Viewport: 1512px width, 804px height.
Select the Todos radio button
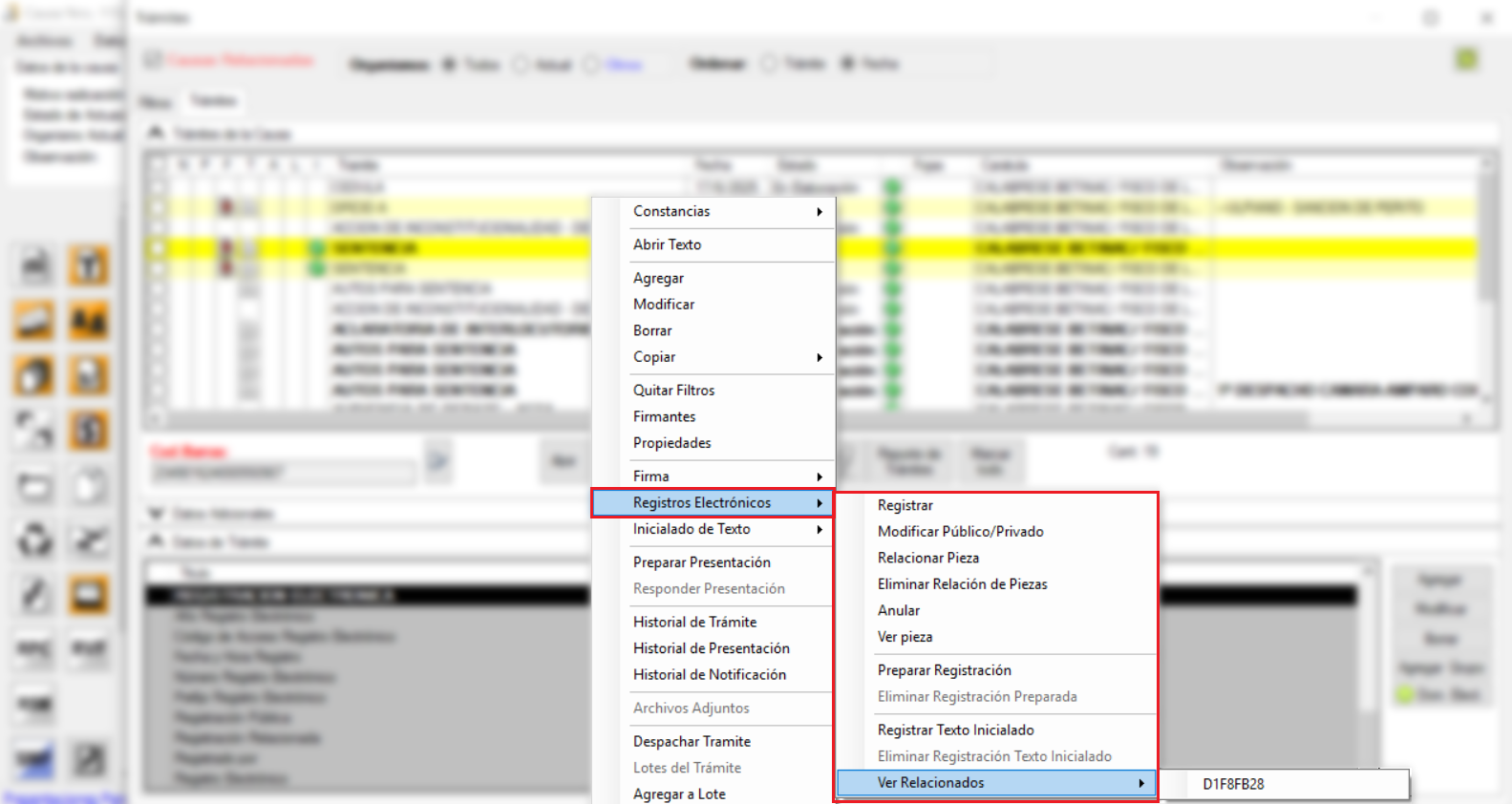pyautogui.click(x=449, y=64)
